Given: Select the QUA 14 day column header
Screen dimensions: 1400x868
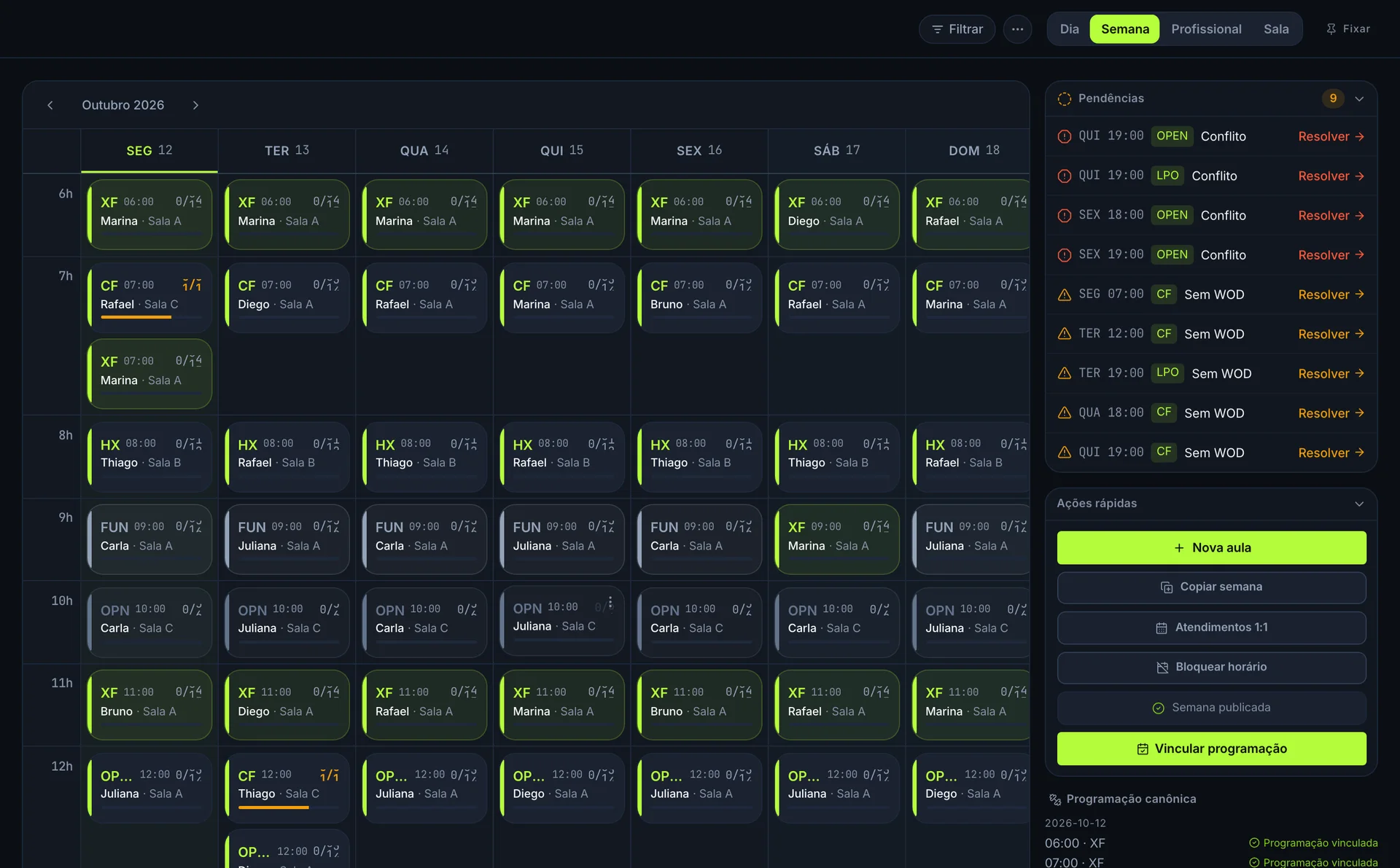Looking at the screenshot, I should tap(424, 151).
